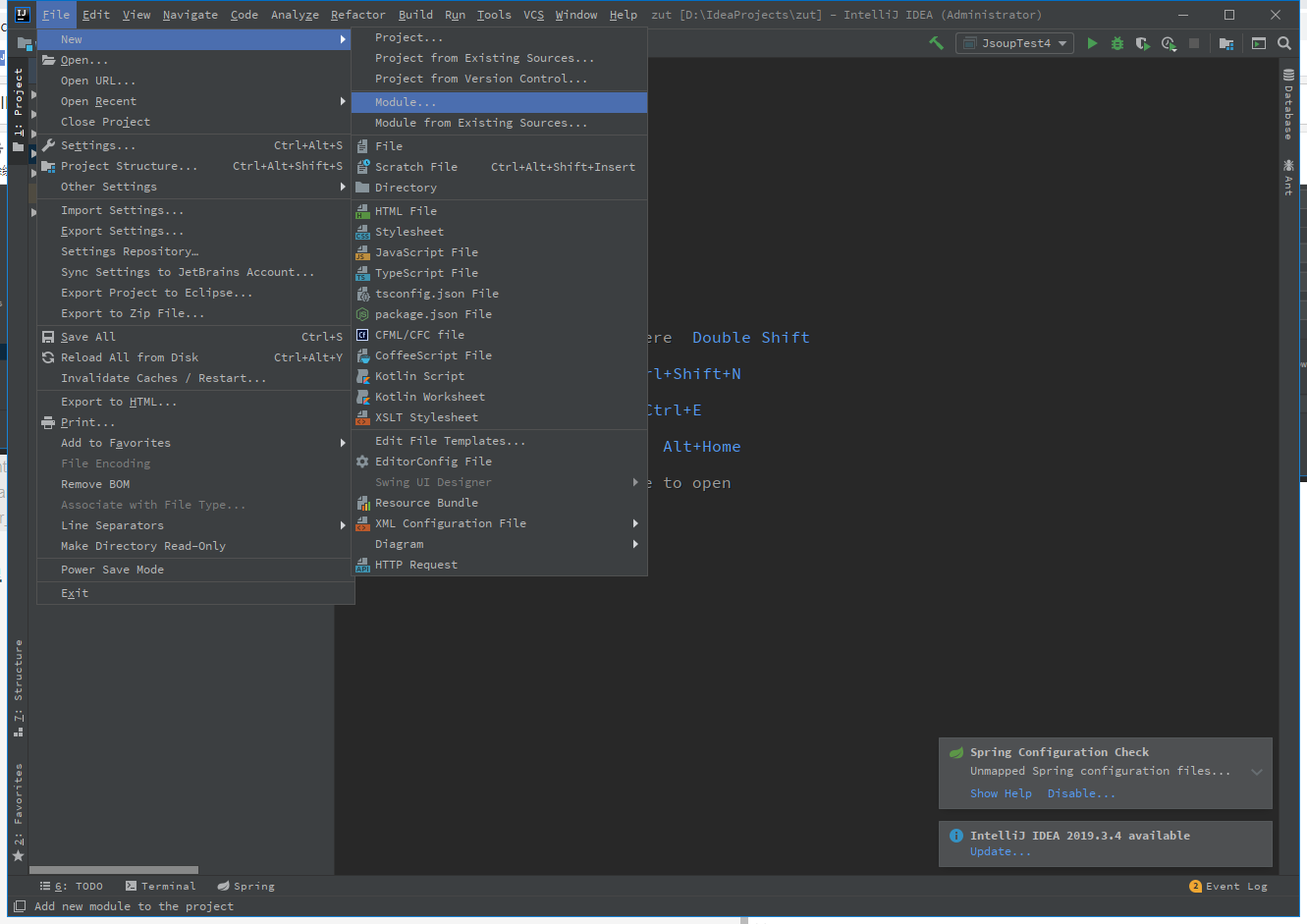Create a new Stylesheet
Viewport: 1307px width, 924px height.
coord(500,232)
